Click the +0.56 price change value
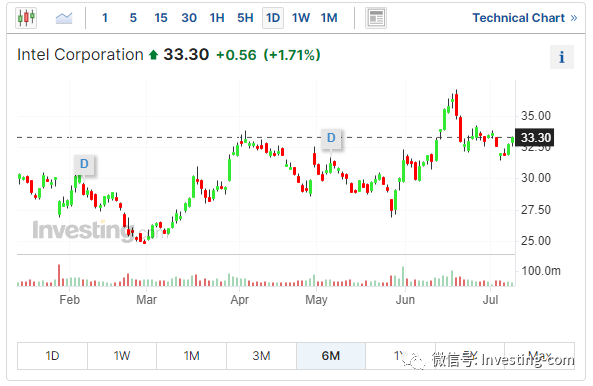 coord(236,55)
